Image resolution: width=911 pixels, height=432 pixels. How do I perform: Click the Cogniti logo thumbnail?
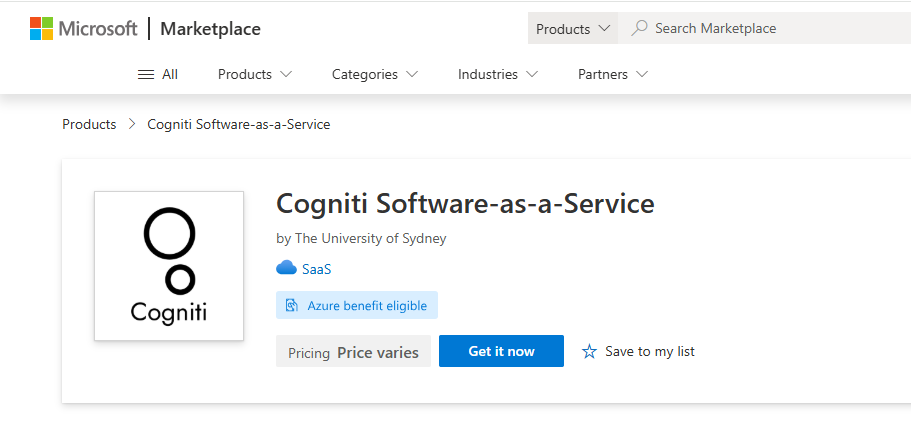pyautogui.click(x=169, y=266)
